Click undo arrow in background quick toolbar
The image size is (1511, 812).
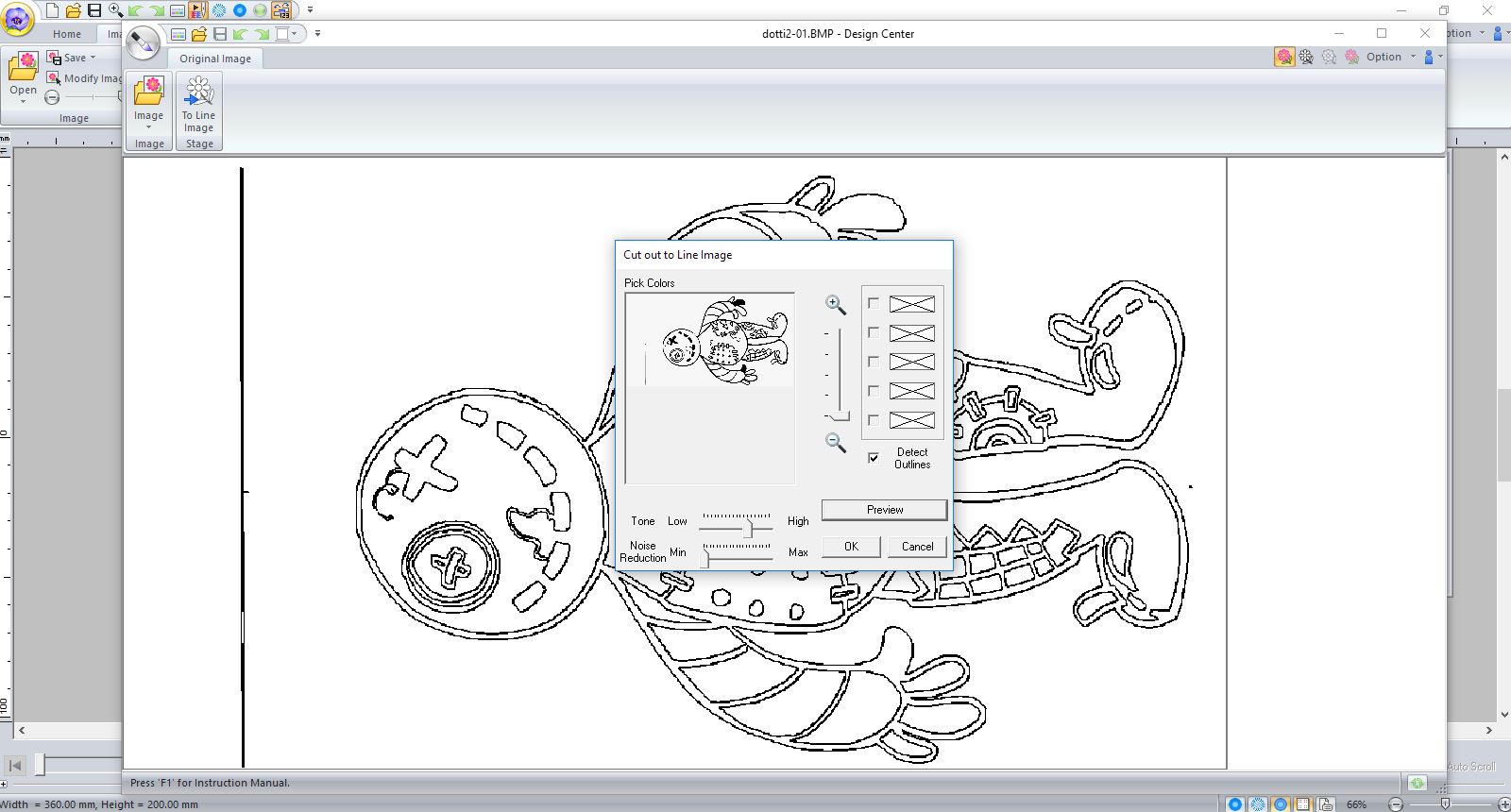click(x=135, y=10)
